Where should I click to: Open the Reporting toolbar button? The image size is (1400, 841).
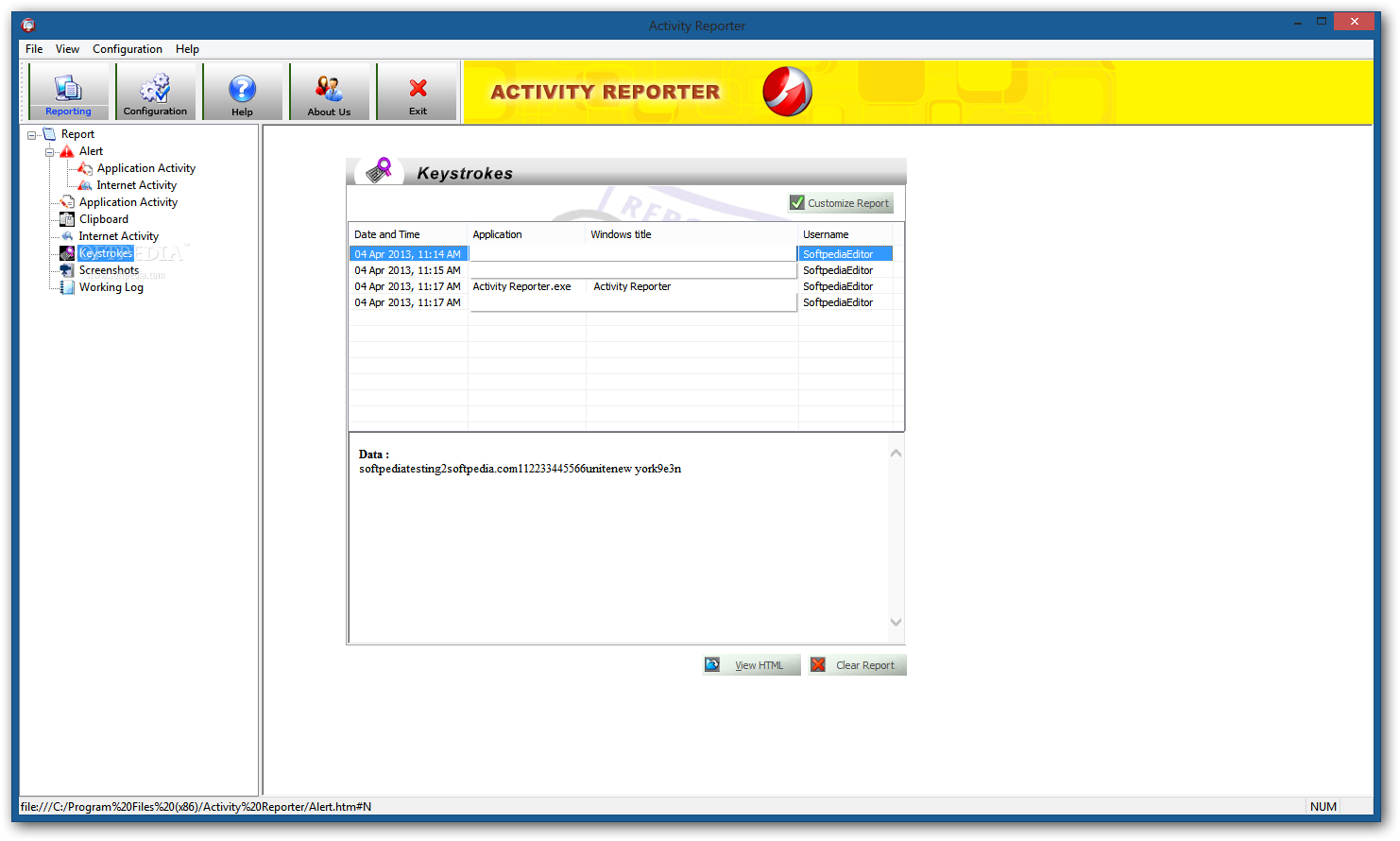(69, 92)
